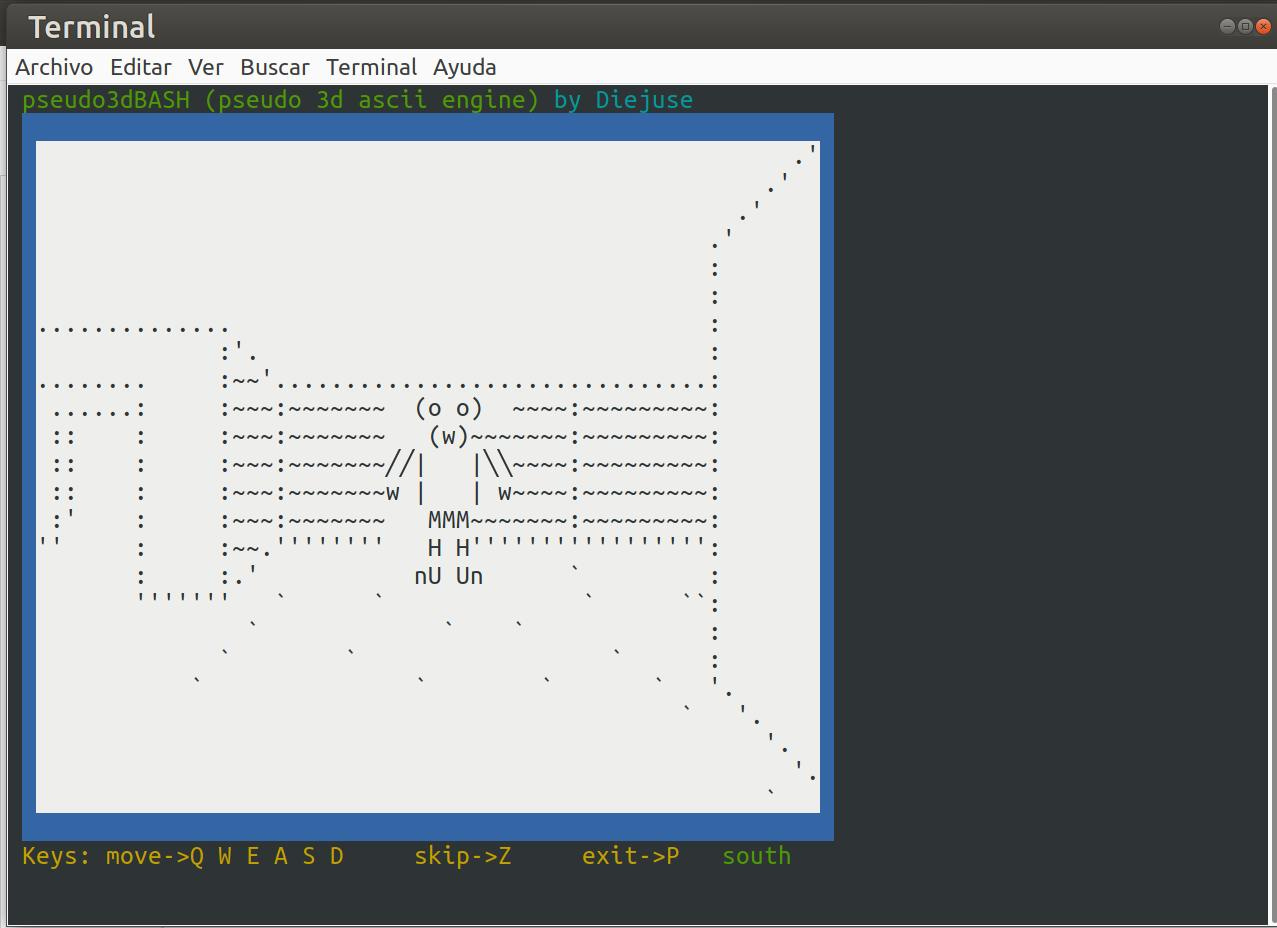Open the Ver menu
This screenshot has width=1277, height=928.
tap(205, 67)
